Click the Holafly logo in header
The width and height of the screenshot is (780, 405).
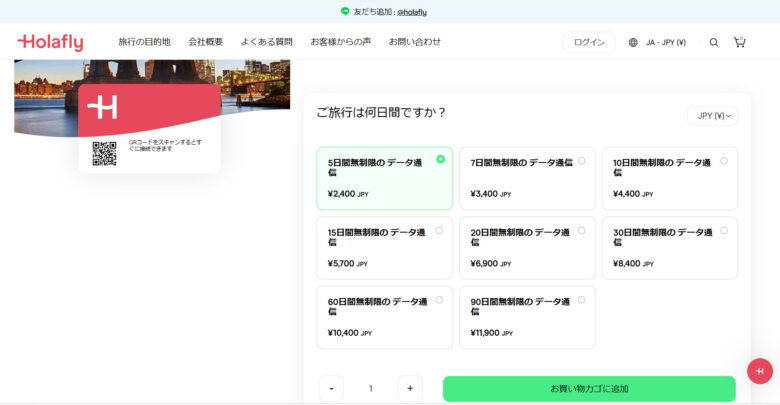(x=50, y=42)
